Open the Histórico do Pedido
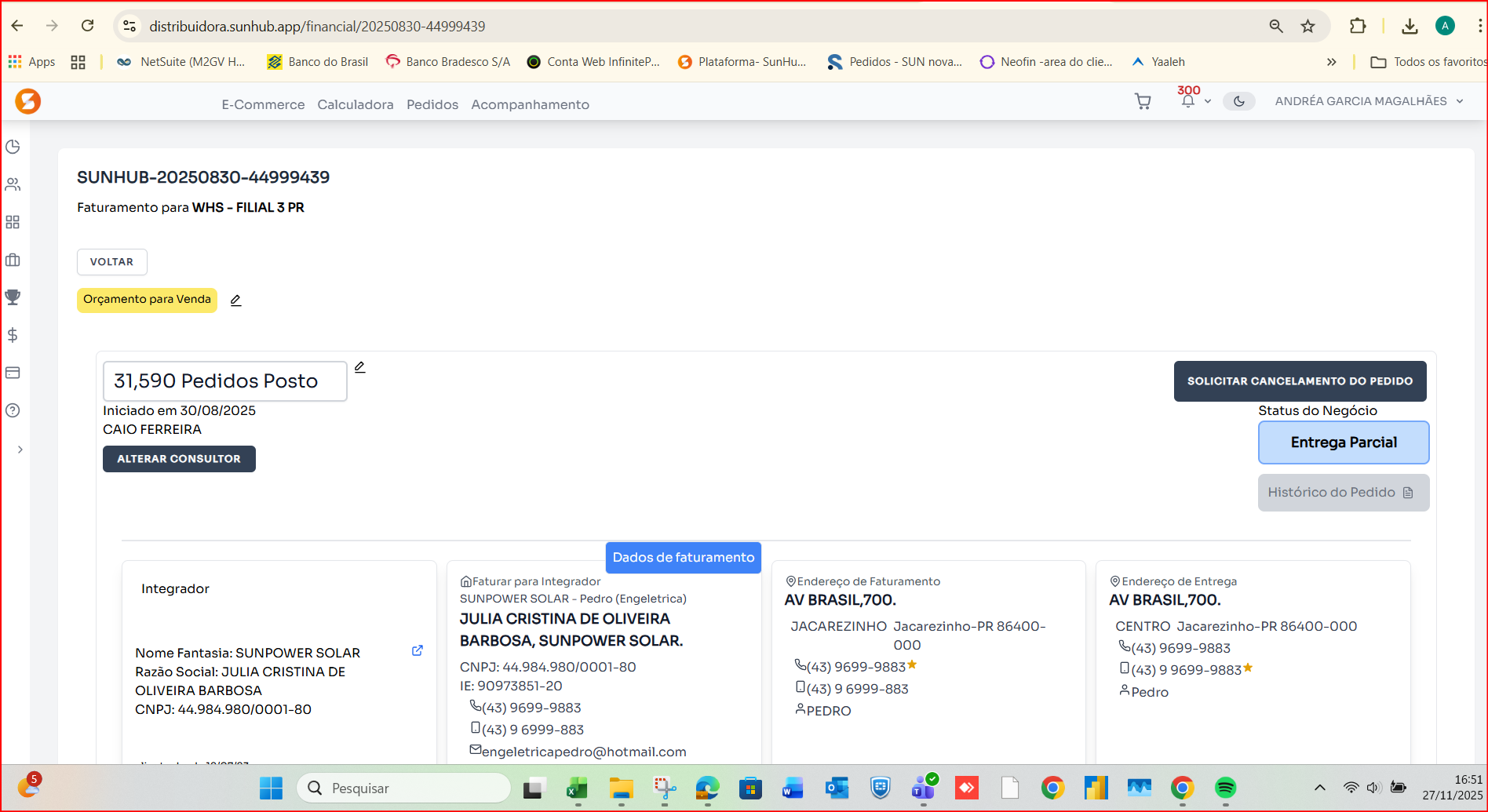The image size is (1488, 812). (x=1343, y=493)
